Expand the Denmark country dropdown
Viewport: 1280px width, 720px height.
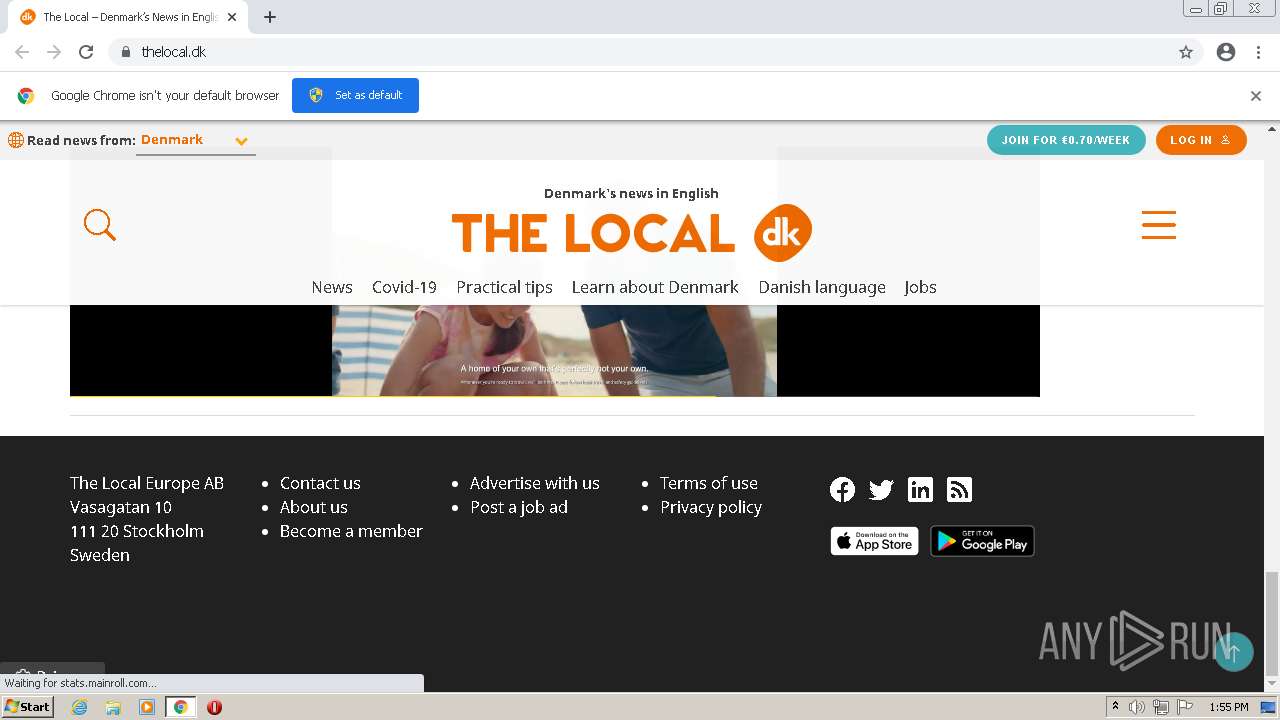point(196,141)
